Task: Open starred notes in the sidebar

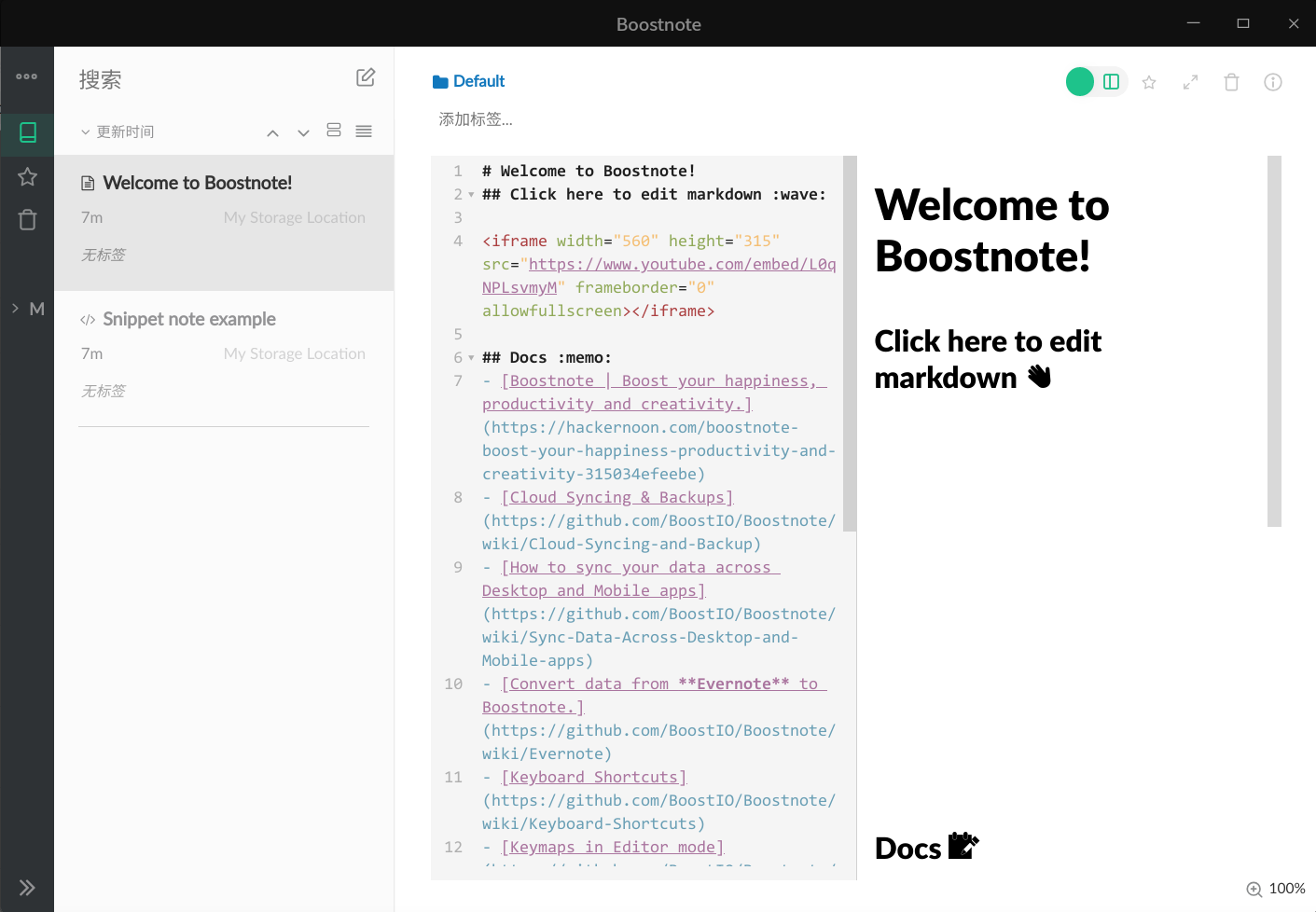Action: (x=28, y=176)
